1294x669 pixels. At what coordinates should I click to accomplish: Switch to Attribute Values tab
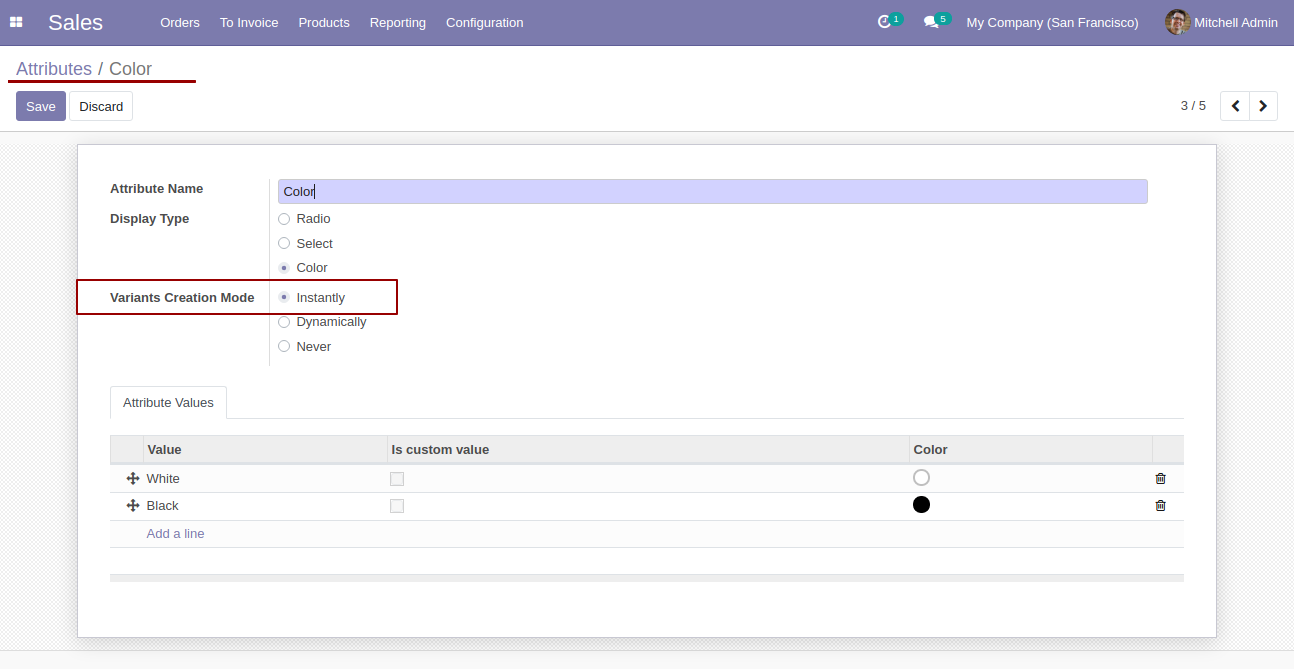point(168,402)
